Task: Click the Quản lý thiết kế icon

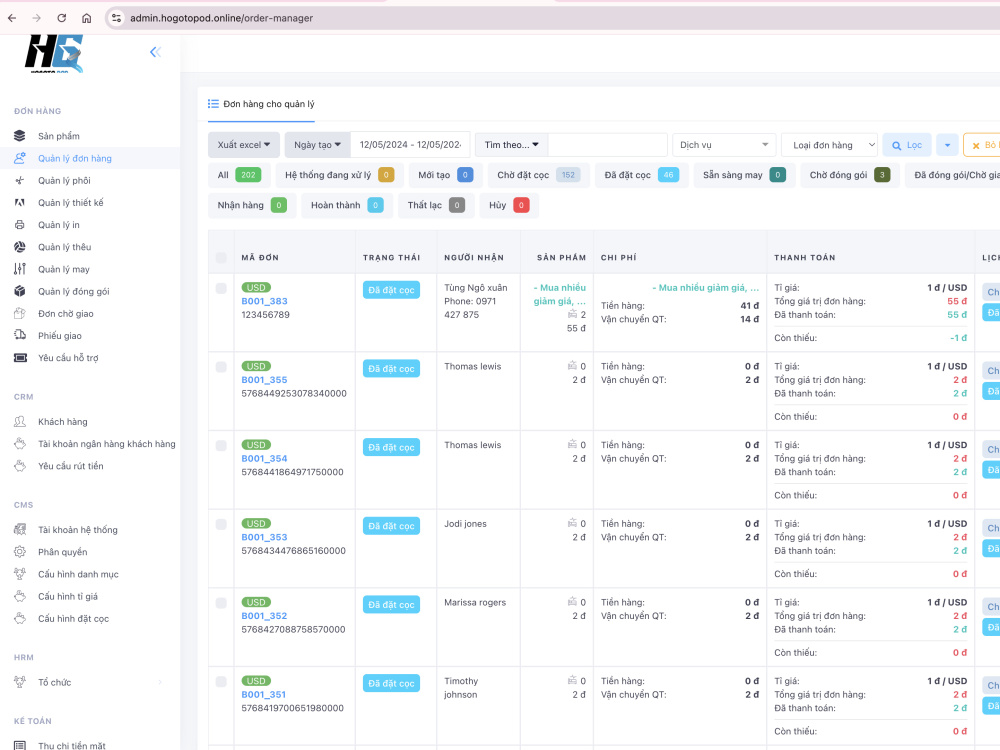Action: [20, 203]
